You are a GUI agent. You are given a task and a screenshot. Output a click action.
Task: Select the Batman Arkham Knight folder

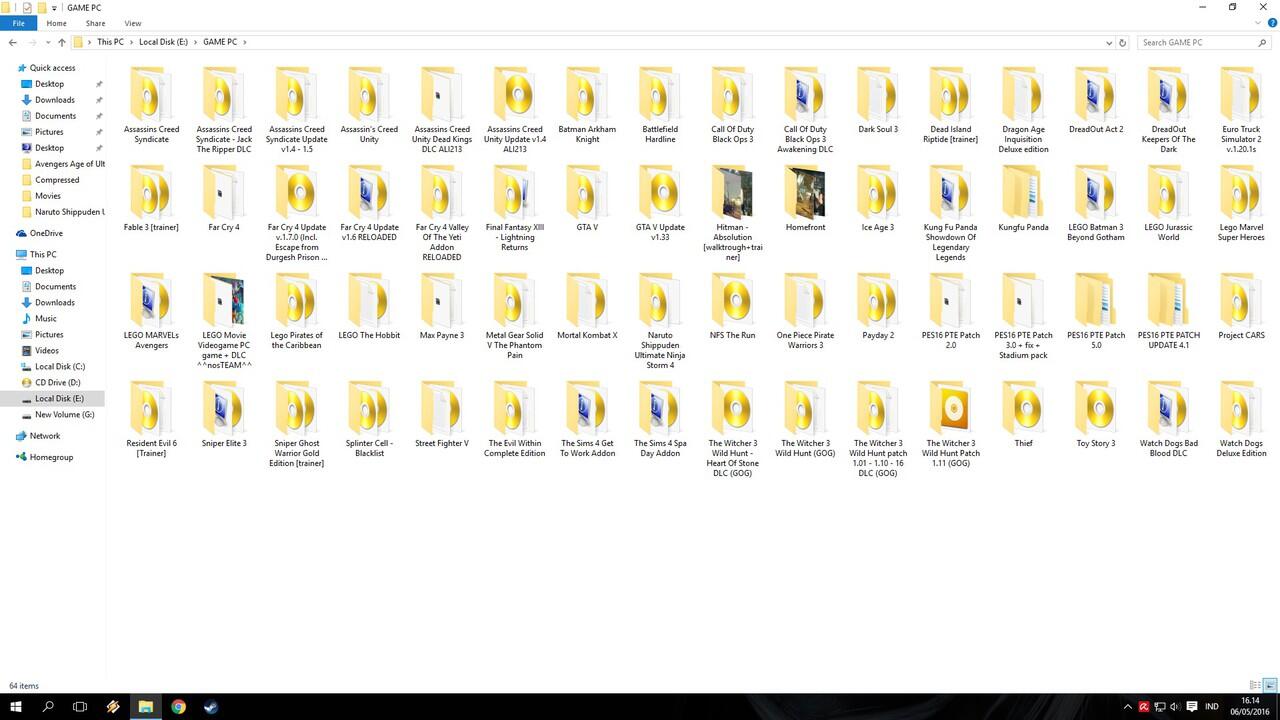pos(587,105)
